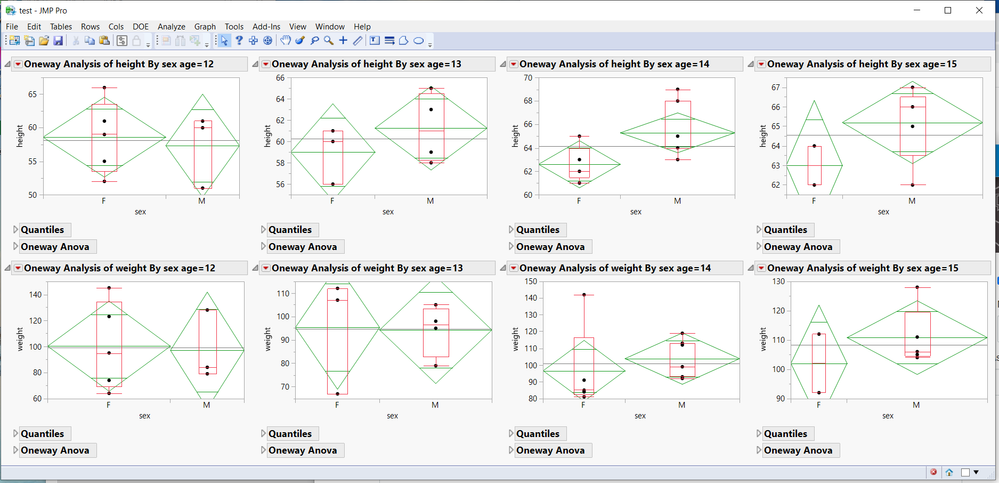Open red triangle menu for height age=12
Screen dimensions: 999x483
click(x=17, y=64)
